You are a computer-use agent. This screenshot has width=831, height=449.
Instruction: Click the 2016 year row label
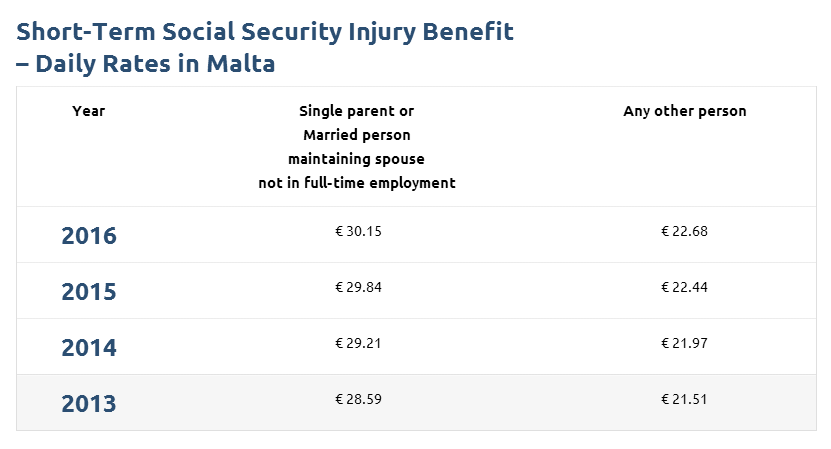pos(89,236)
